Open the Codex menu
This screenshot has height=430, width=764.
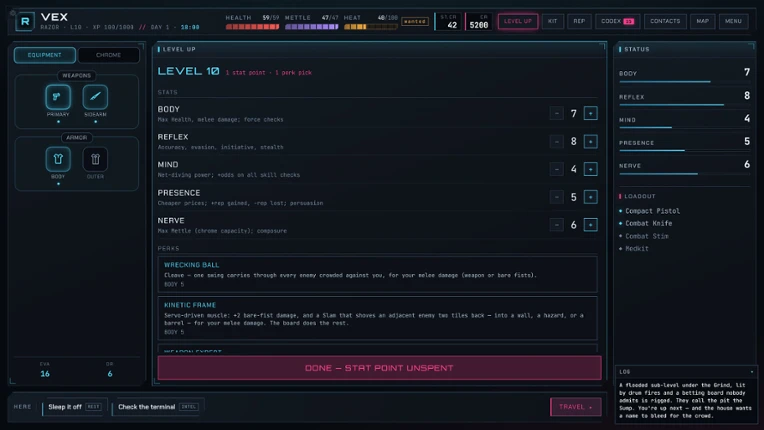617,21
